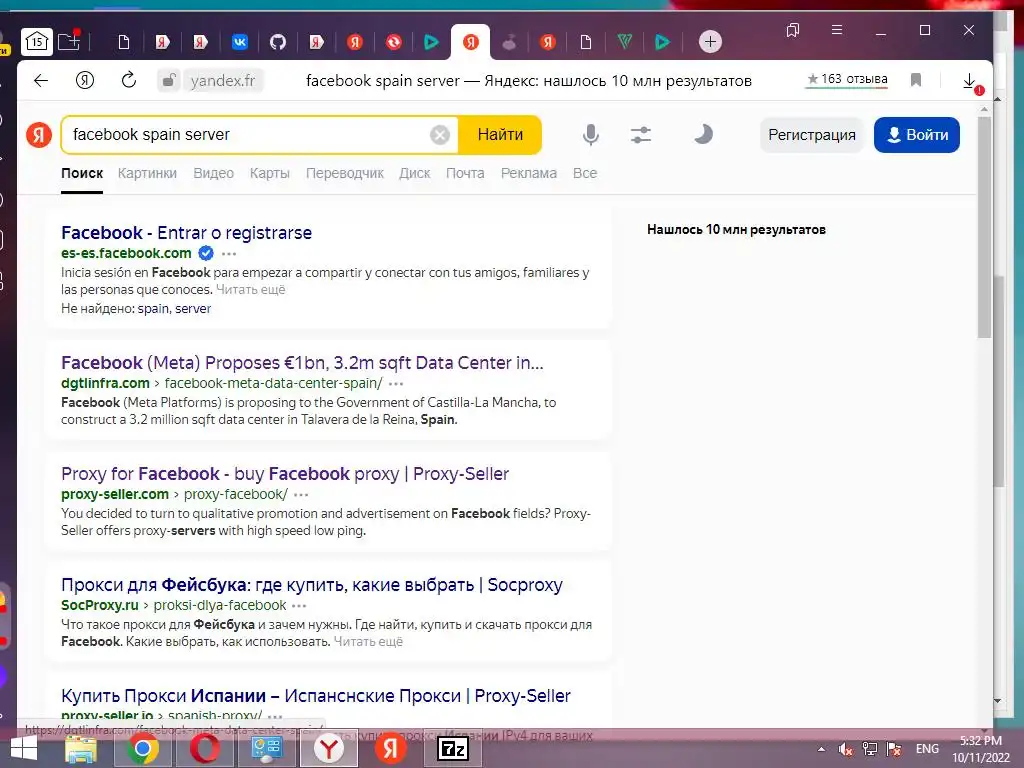
Task: Open the three-dot menu for SocProxy.ru result
Action: pyautogui.click(x=299, y=605)
